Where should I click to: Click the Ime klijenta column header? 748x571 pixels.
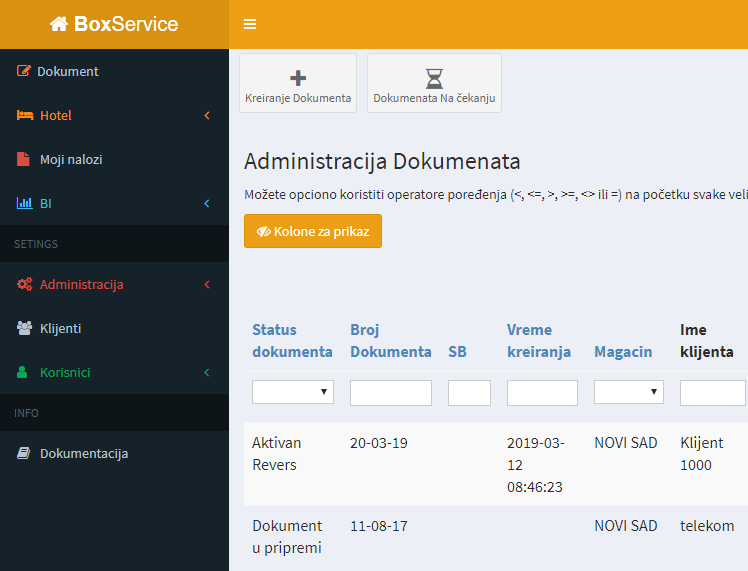coord(706,341)
